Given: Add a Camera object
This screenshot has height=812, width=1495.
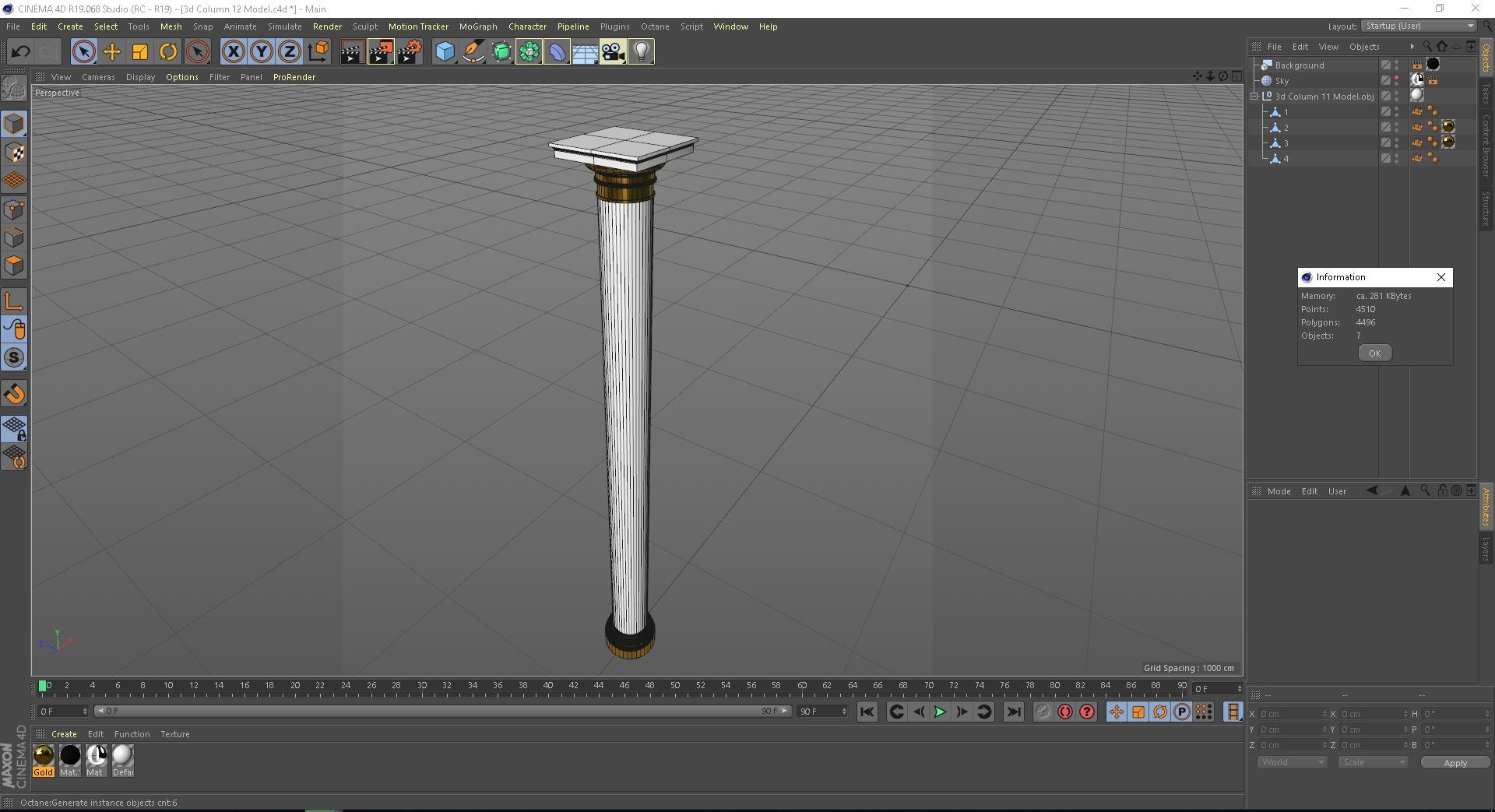Looking at the screenshot, I should coord(613,52).
